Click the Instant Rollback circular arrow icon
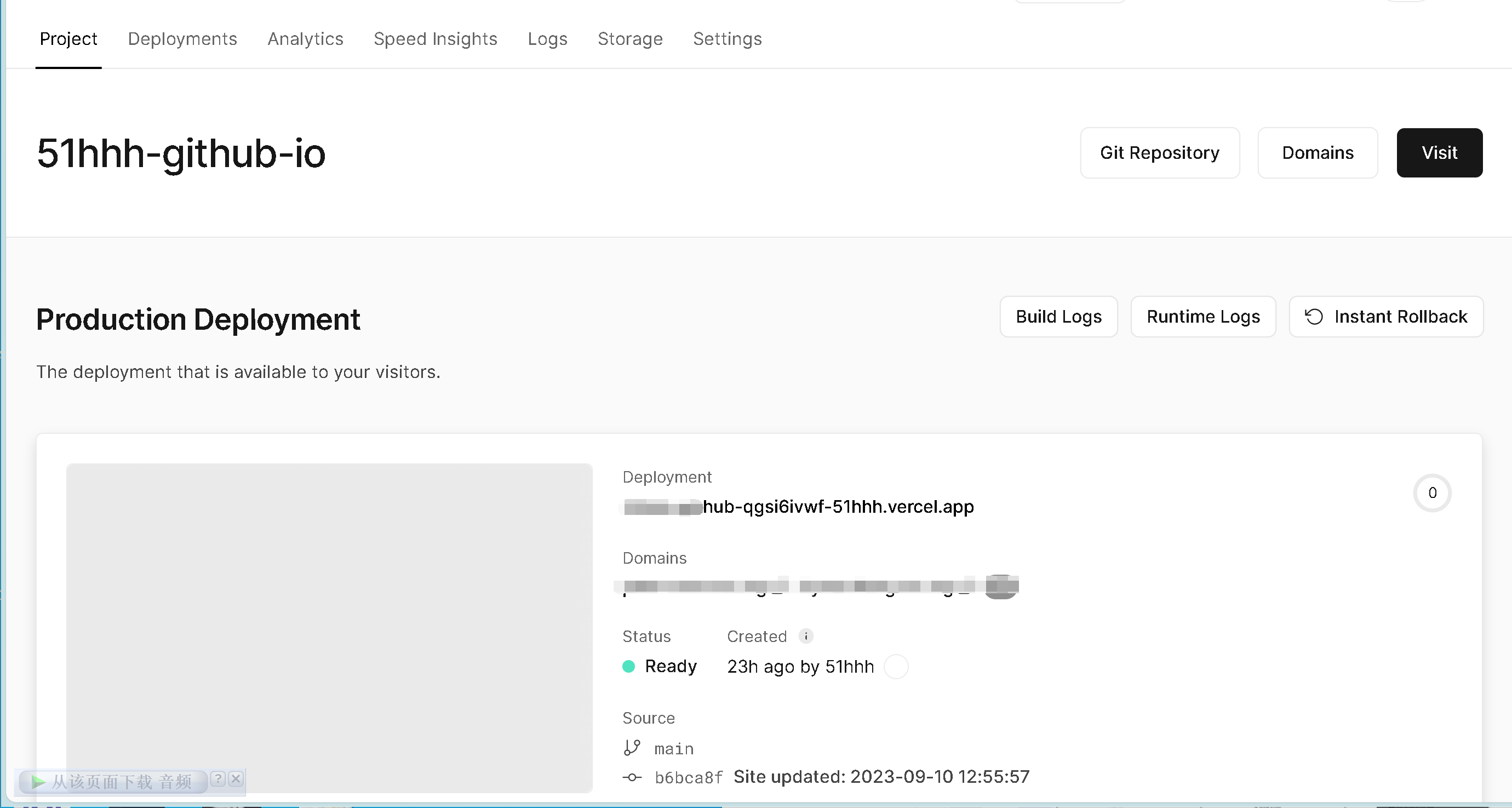Screen dimensions: 1512x808 (1314, 317)
